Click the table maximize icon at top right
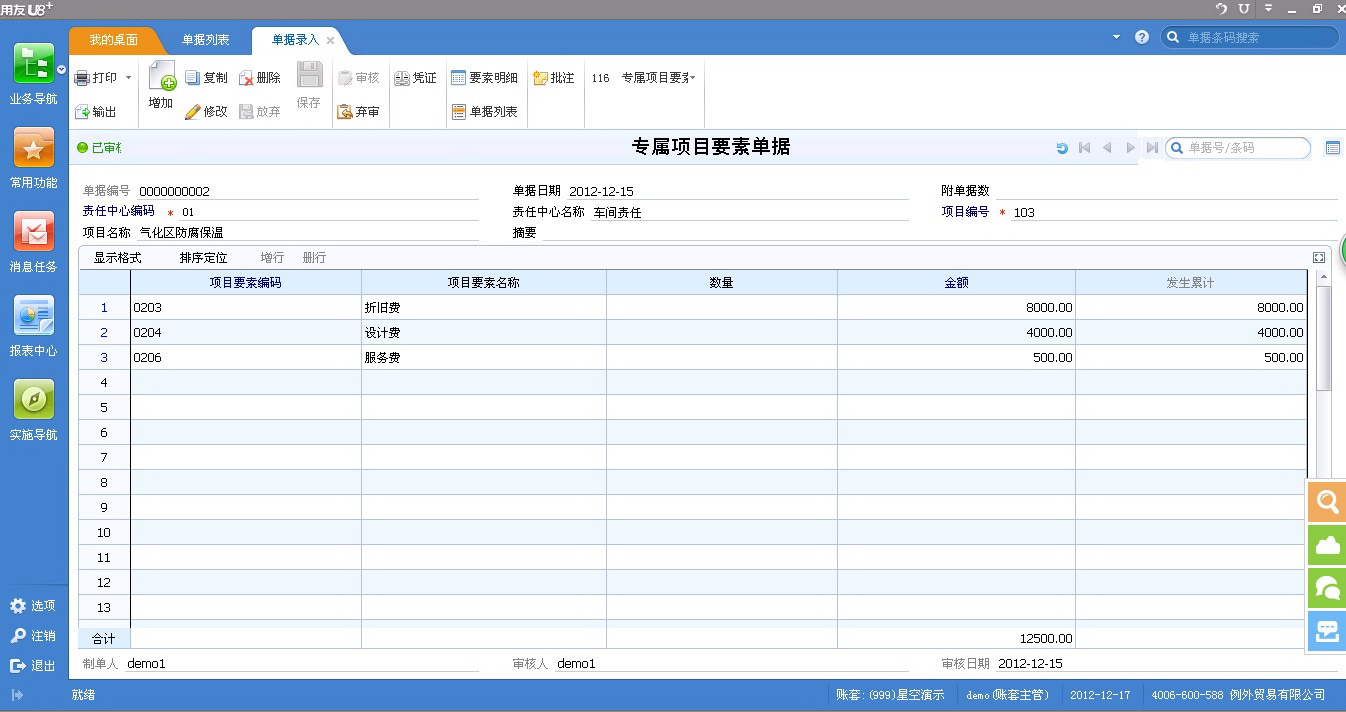 (x=1319, y=257)
